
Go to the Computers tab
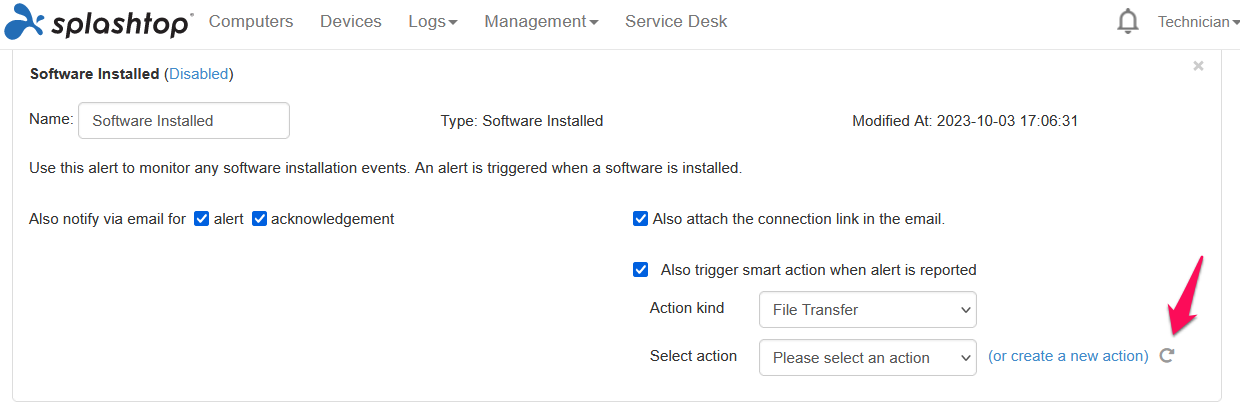[x=251, y=21]
